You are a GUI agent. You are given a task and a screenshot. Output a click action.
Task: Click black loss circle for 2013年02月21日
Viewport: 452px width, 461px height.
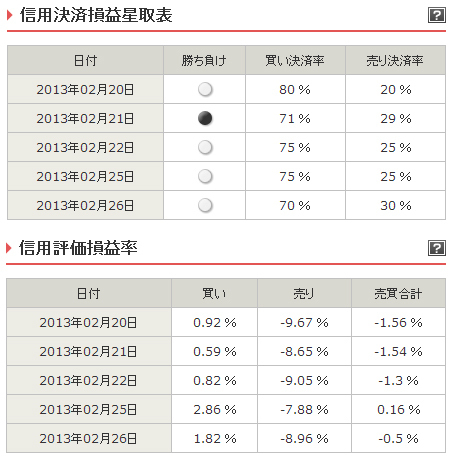[205, 118]
